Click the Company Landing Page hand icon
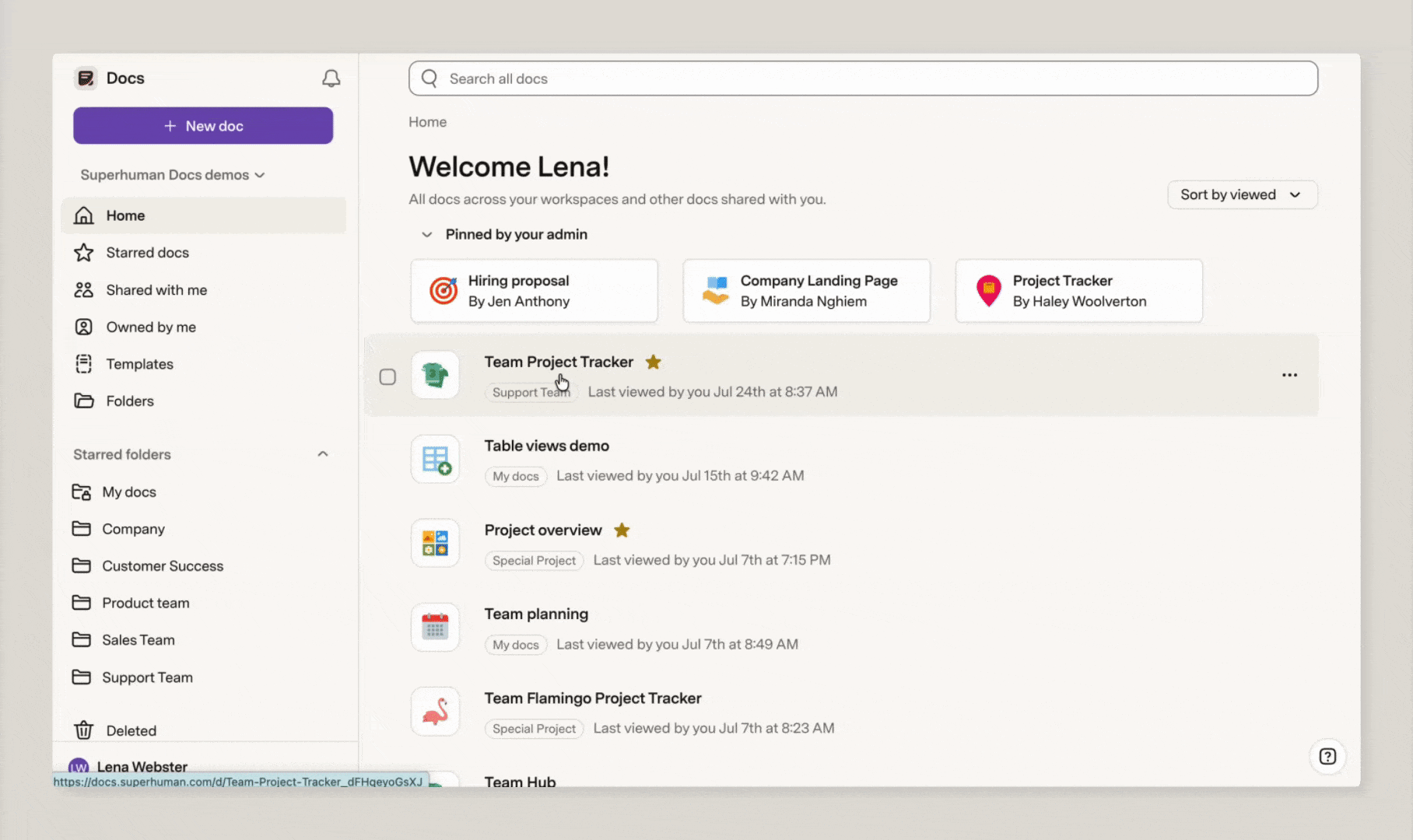 click(716, 291)
